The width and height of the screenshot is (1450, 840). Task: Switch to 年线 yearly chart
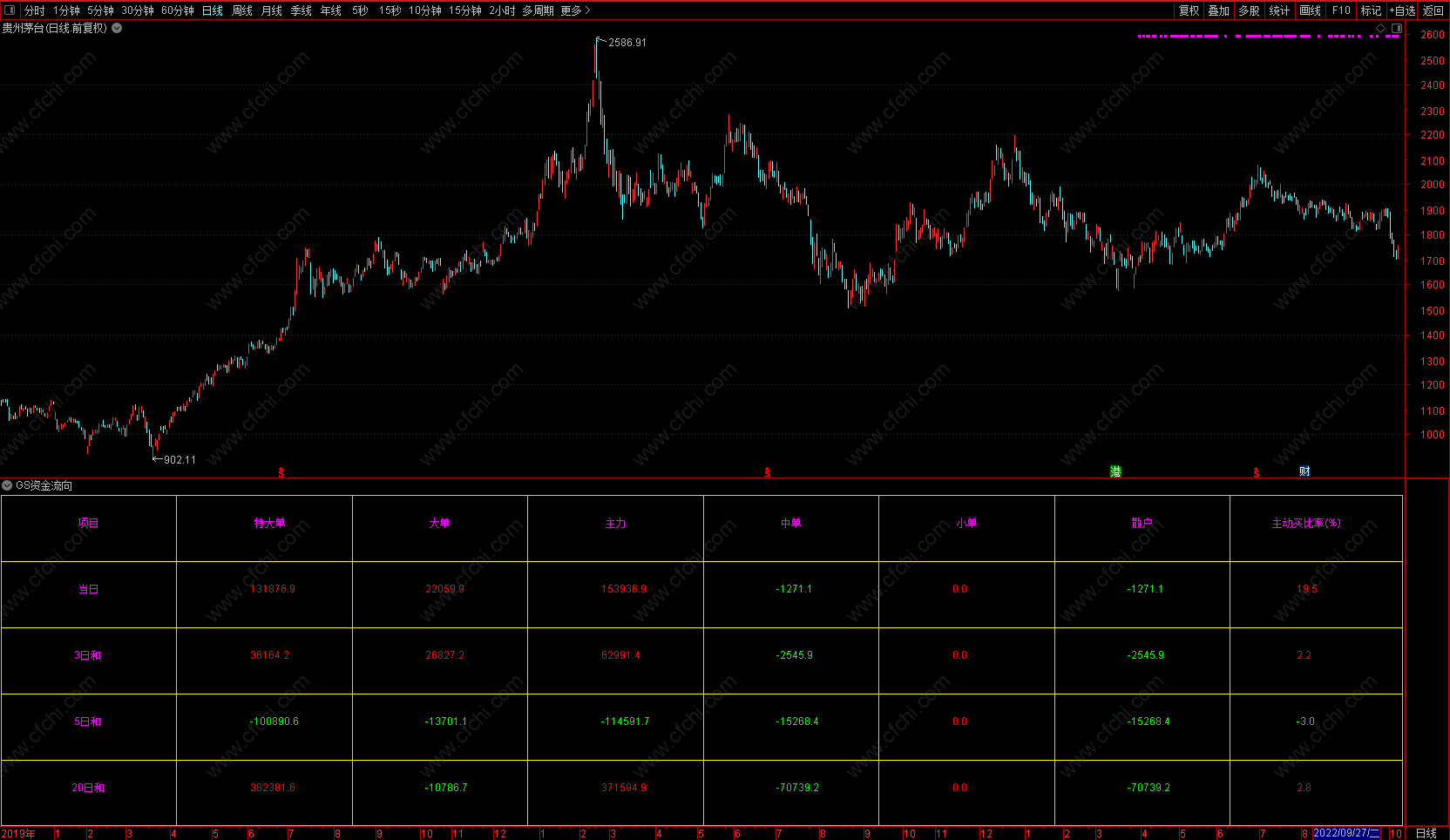point(331,10)
